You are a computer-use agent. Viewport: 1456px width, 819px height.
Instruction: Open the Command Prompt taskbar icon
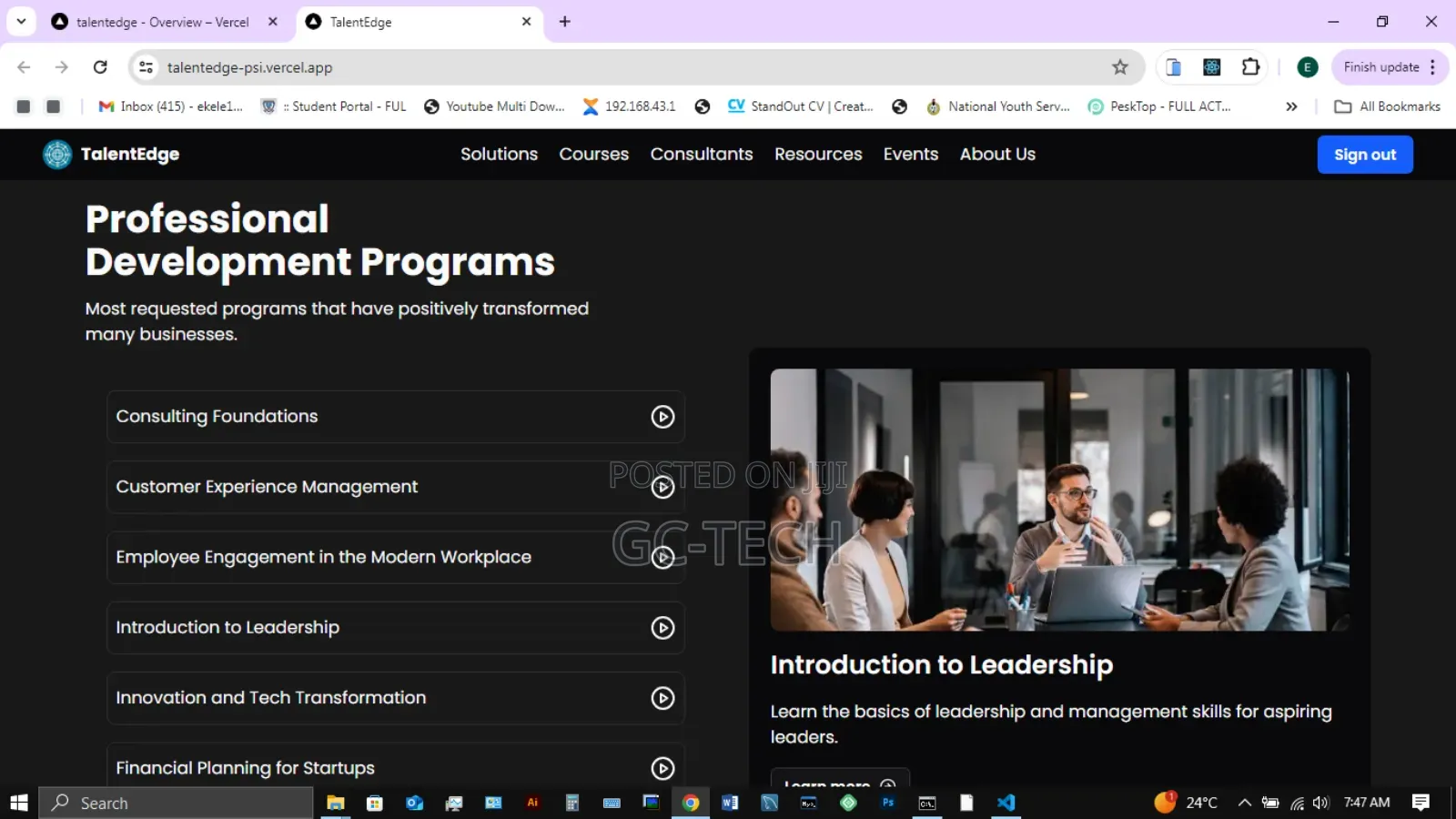927,803
